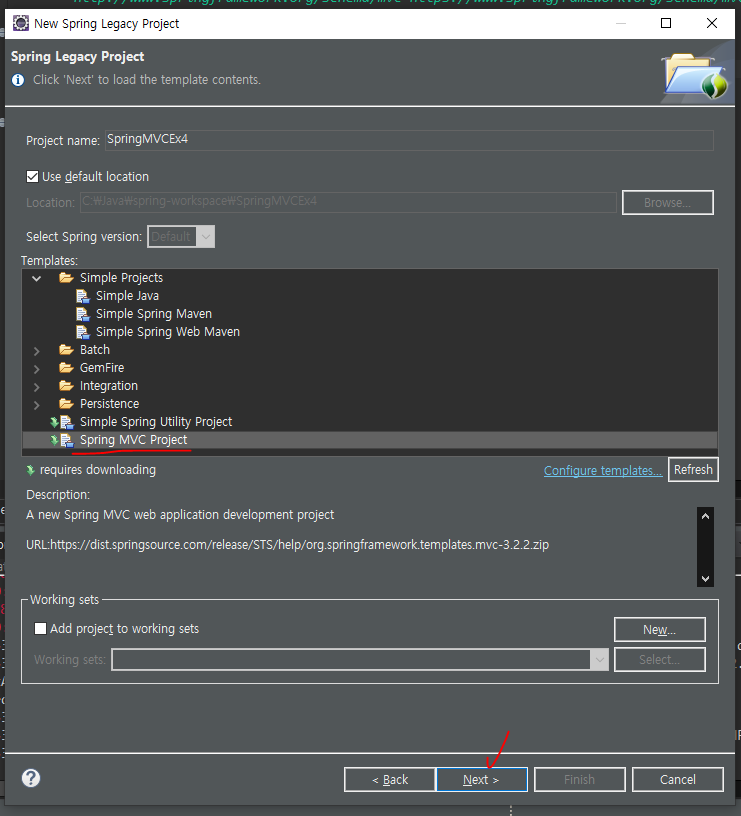Click the template URL text in description
This screenshot has width=741, height=816.
[x=287, y=544]
